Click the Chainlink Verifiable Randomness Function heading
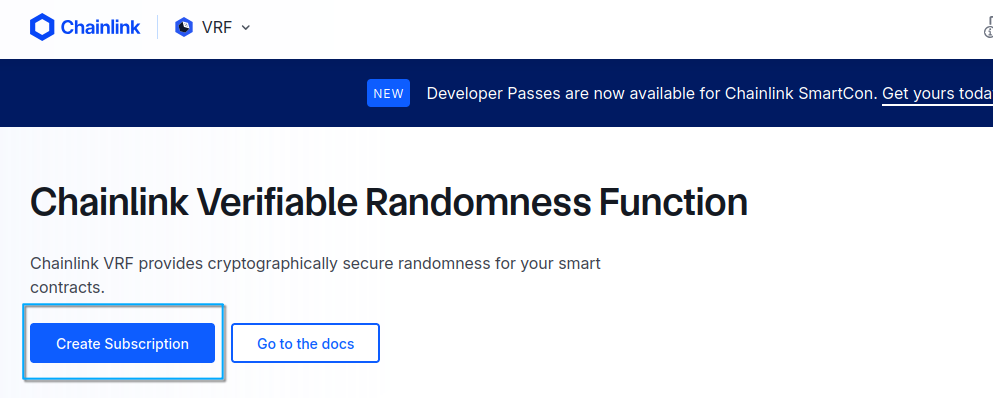Viewport: 993px width, 398px height. tap(389, 203)
